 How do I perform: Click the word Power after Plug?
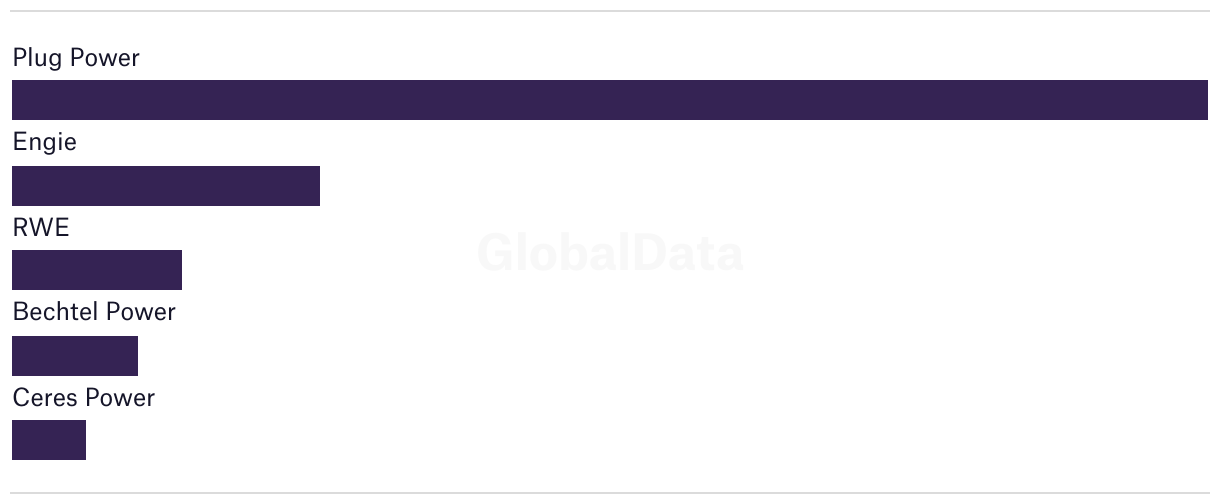tap(105, 59)
